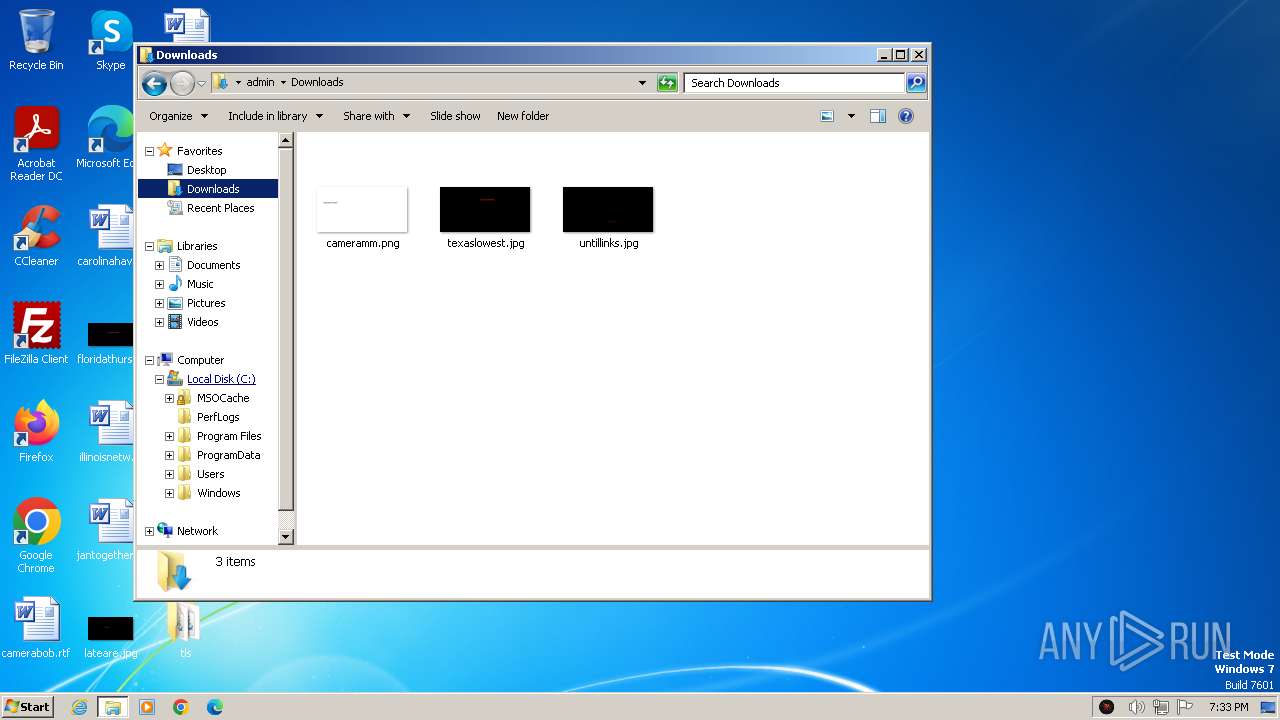This screenshot has width=1280, height=720.
Task: Expand the Documents library node
Action: coord(159,265)
